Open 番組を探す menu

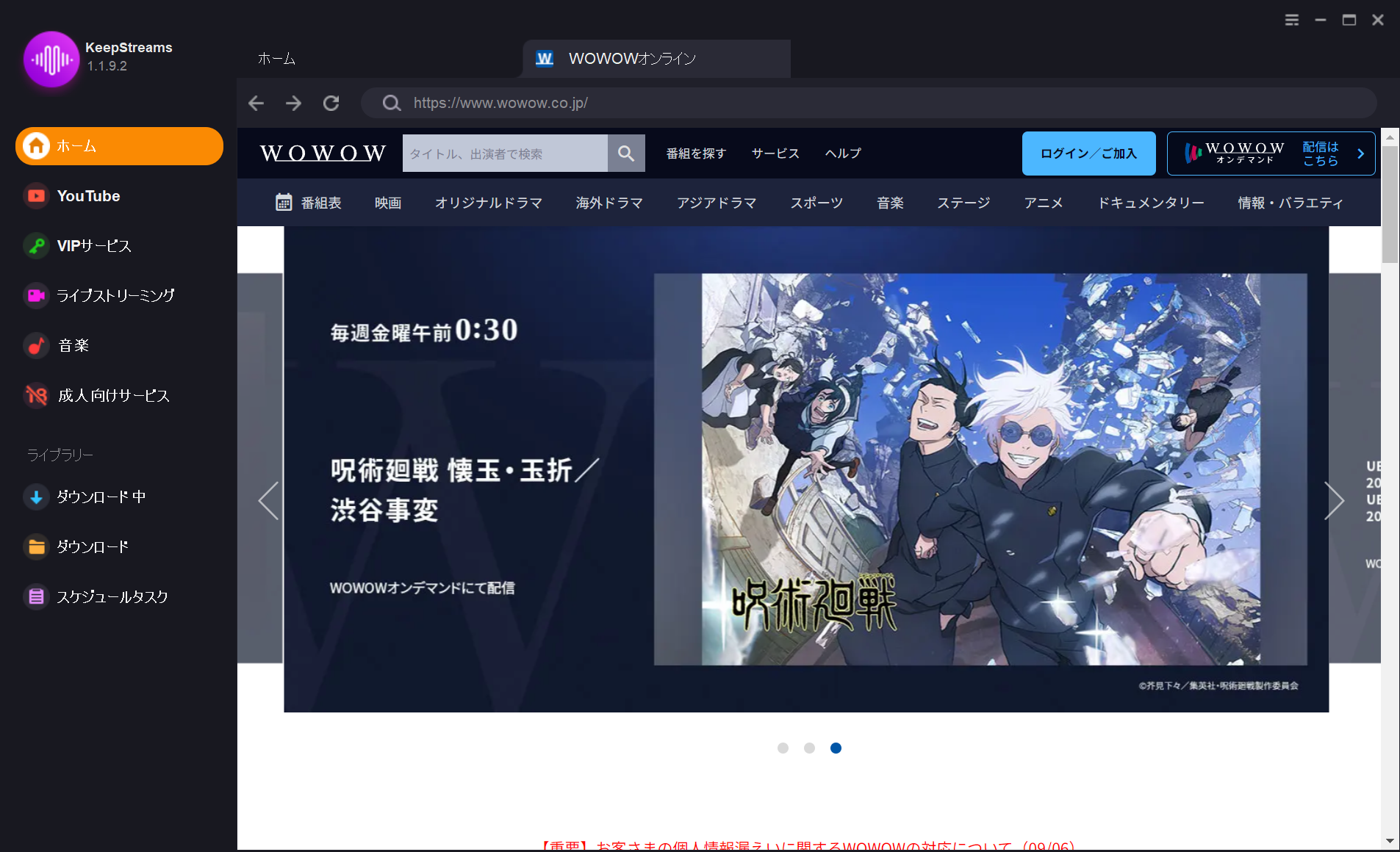[x=696, y=153]
